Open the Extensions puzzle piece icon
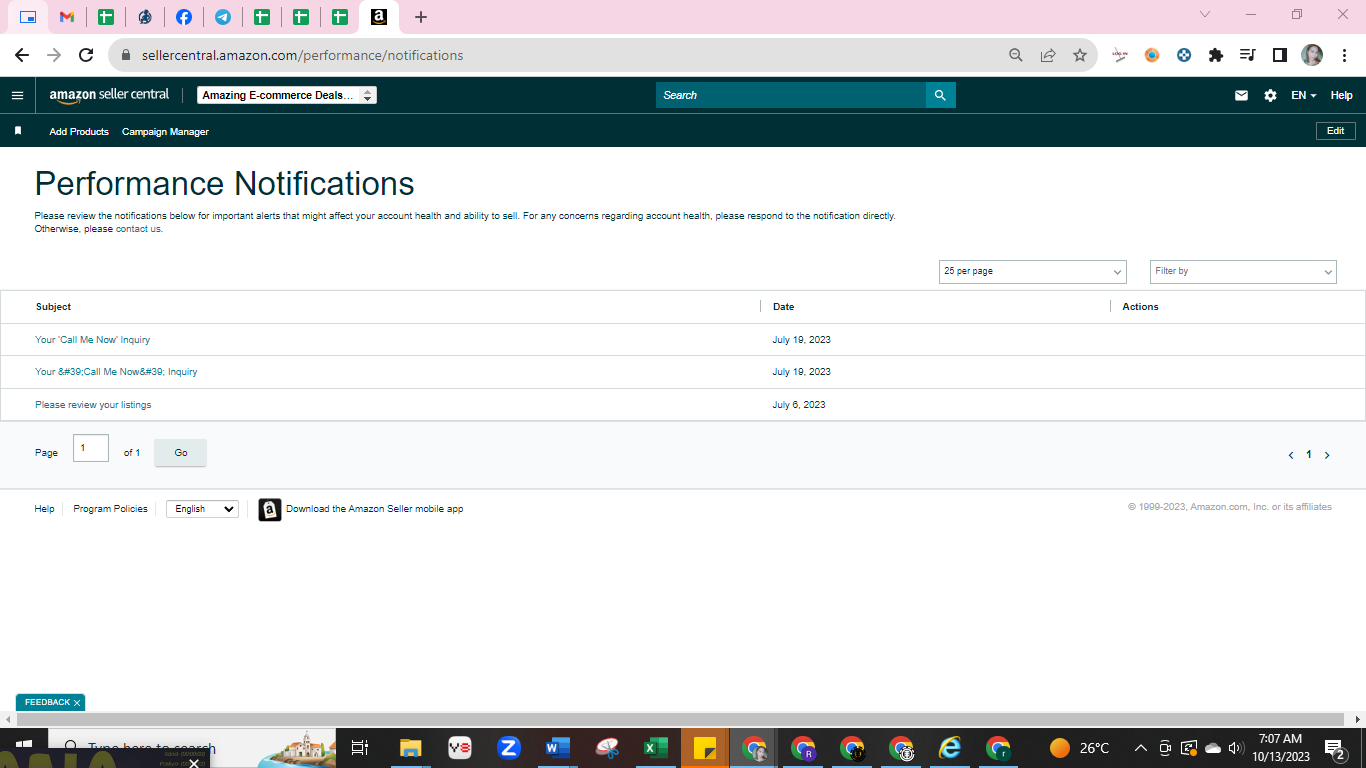1366x768 pixels. click(1216, 55)
